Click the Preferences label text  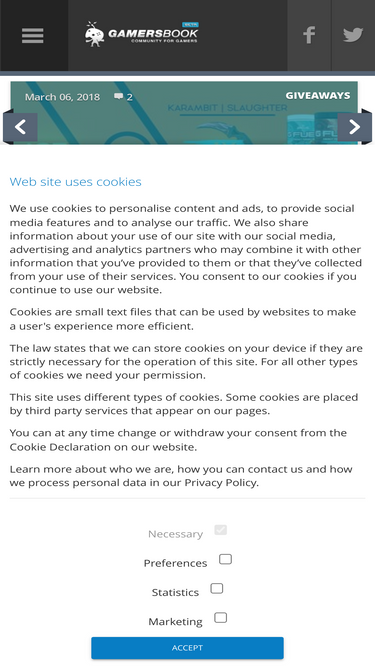coord(175,563)
